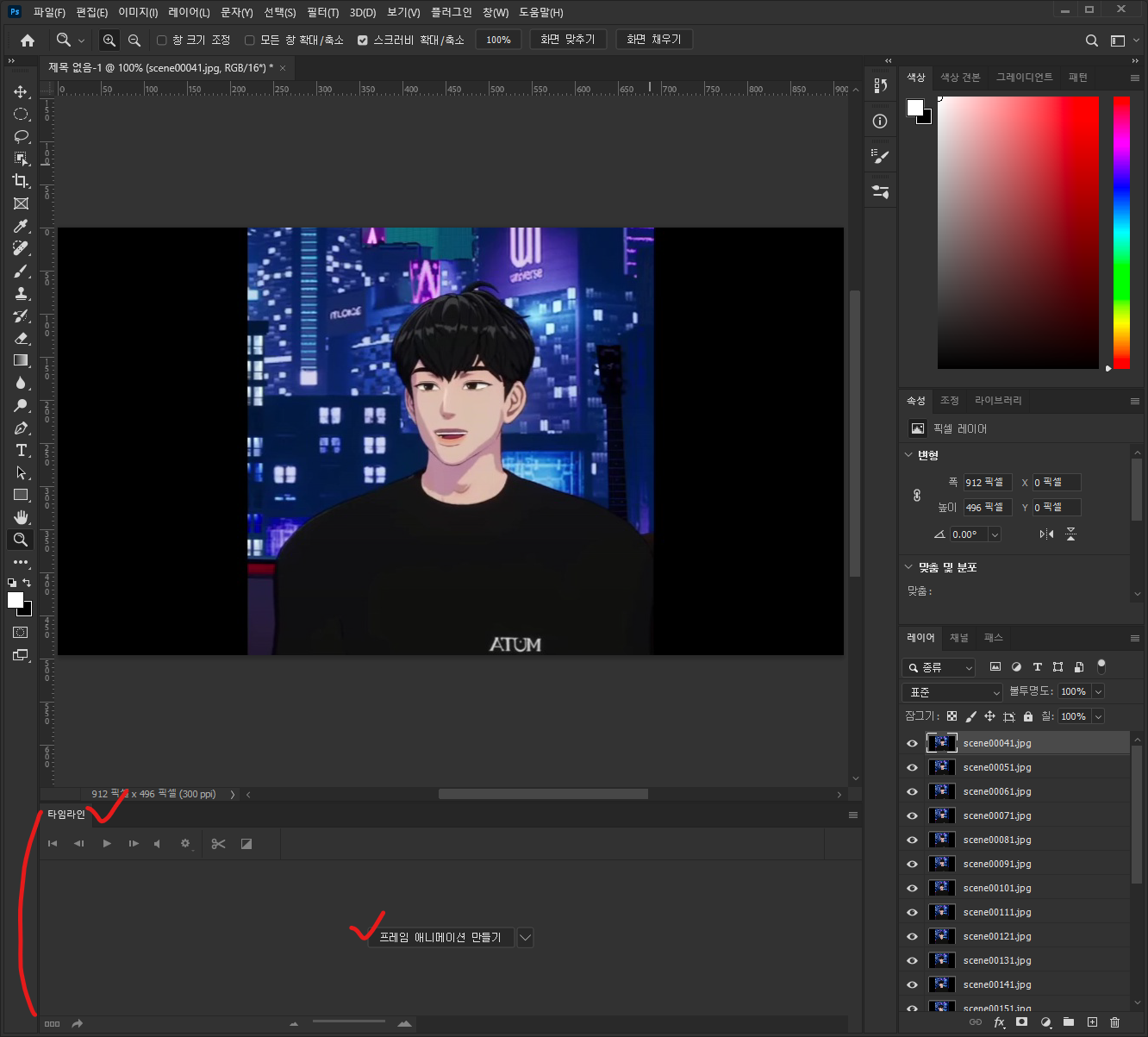
Task: Hide the scene00051.jpg layer
Action: point(912,767)
